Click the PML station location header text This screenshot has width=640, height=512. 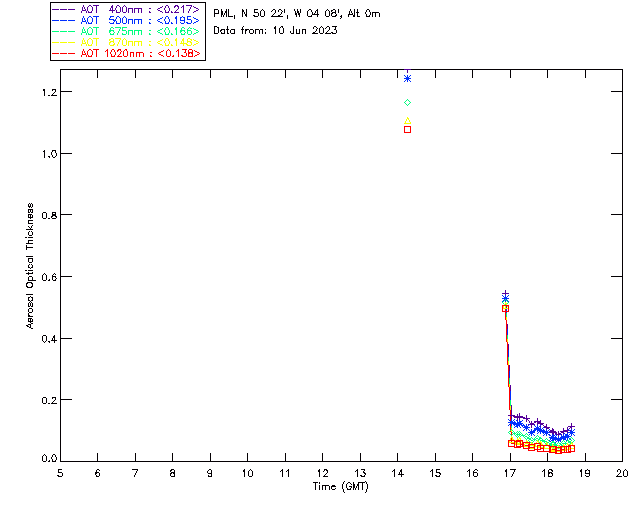tap(297, 13)
